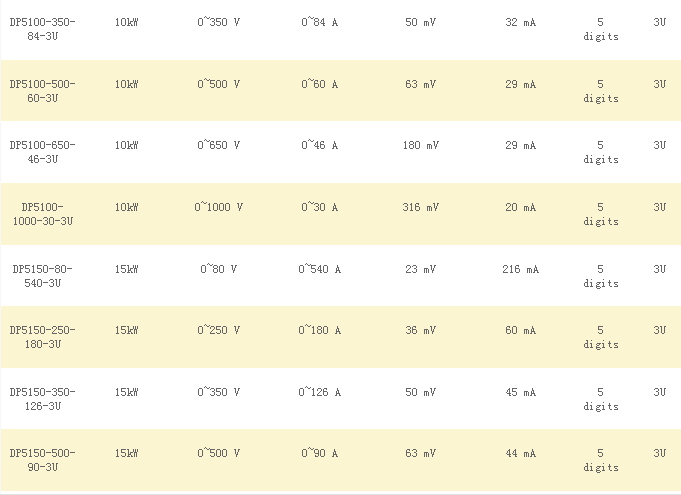681x495 pixels.
Task: Click the 0~80 V voltage cell
Action: pyautogui.click(x=219, y=269)
